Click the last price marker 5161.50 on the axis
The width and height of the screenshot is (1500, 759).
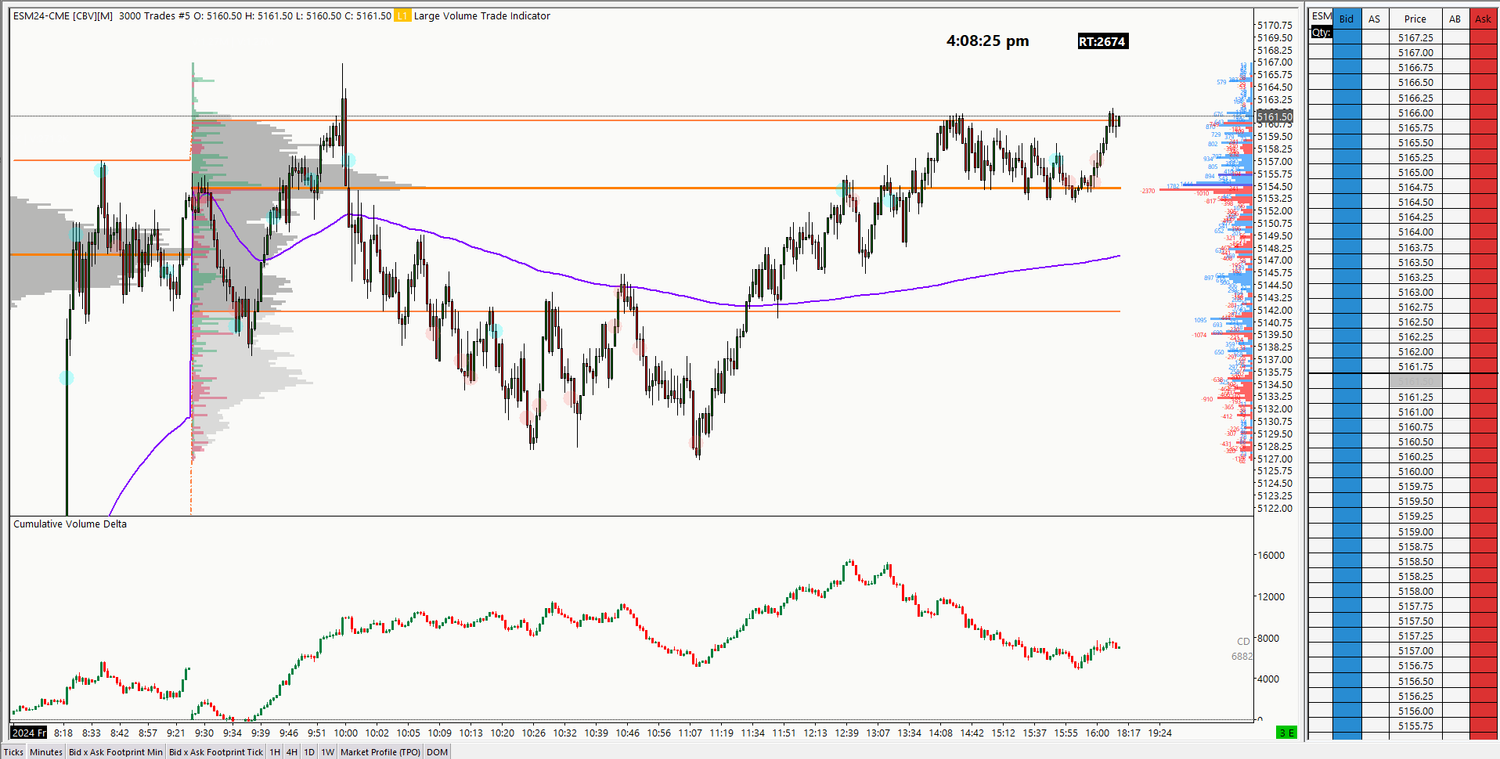tap(1273, 116)
